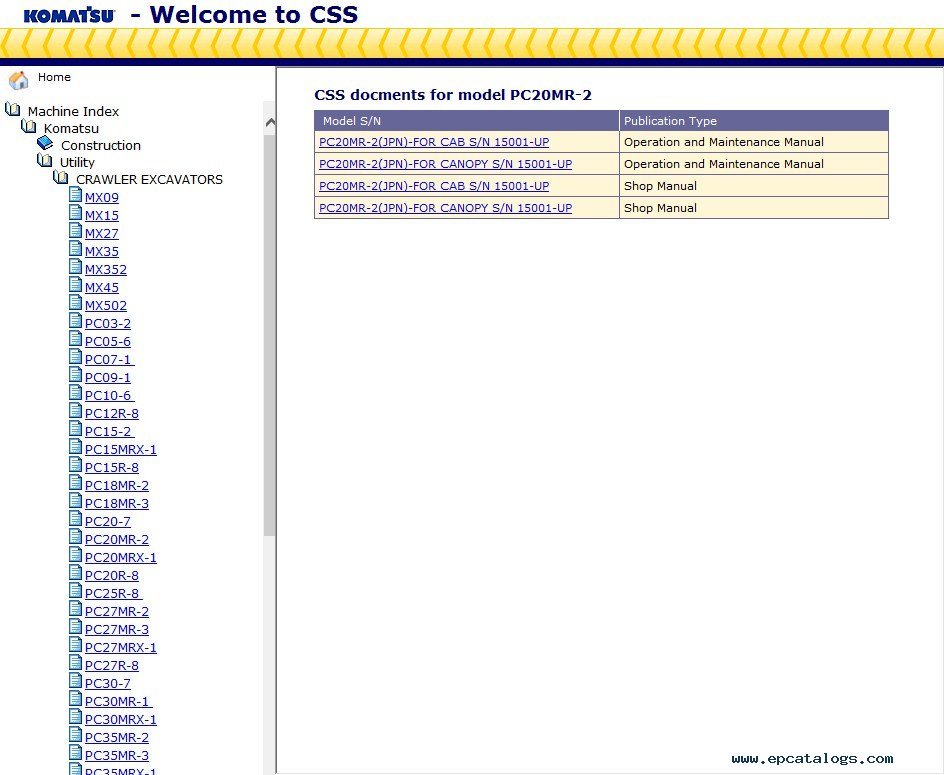The image size is (944, 775).
Task: Open the PC30MRX-1 model link
Action: [120, 720]
